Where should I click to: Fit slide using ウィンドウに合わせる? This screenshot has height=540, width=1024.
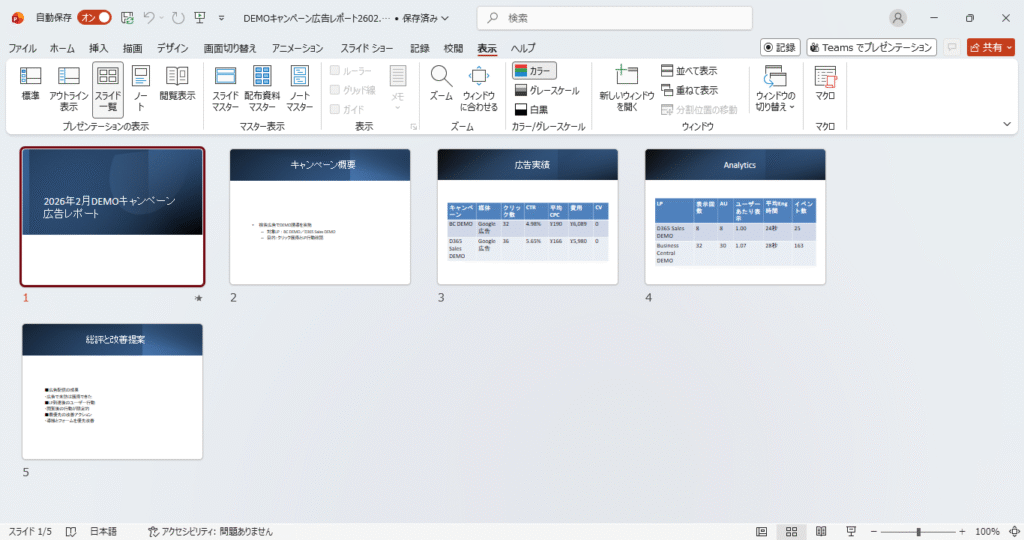tap(478, 86)
